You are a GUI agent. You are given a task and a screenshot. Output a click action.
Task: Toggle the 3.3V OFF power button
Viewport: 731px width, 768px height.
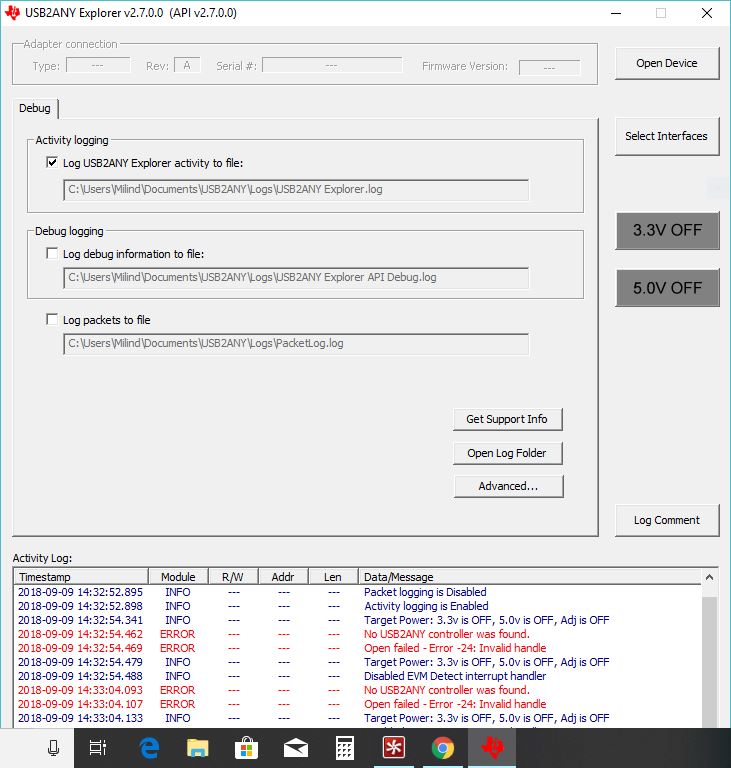[x=667, y=230]
